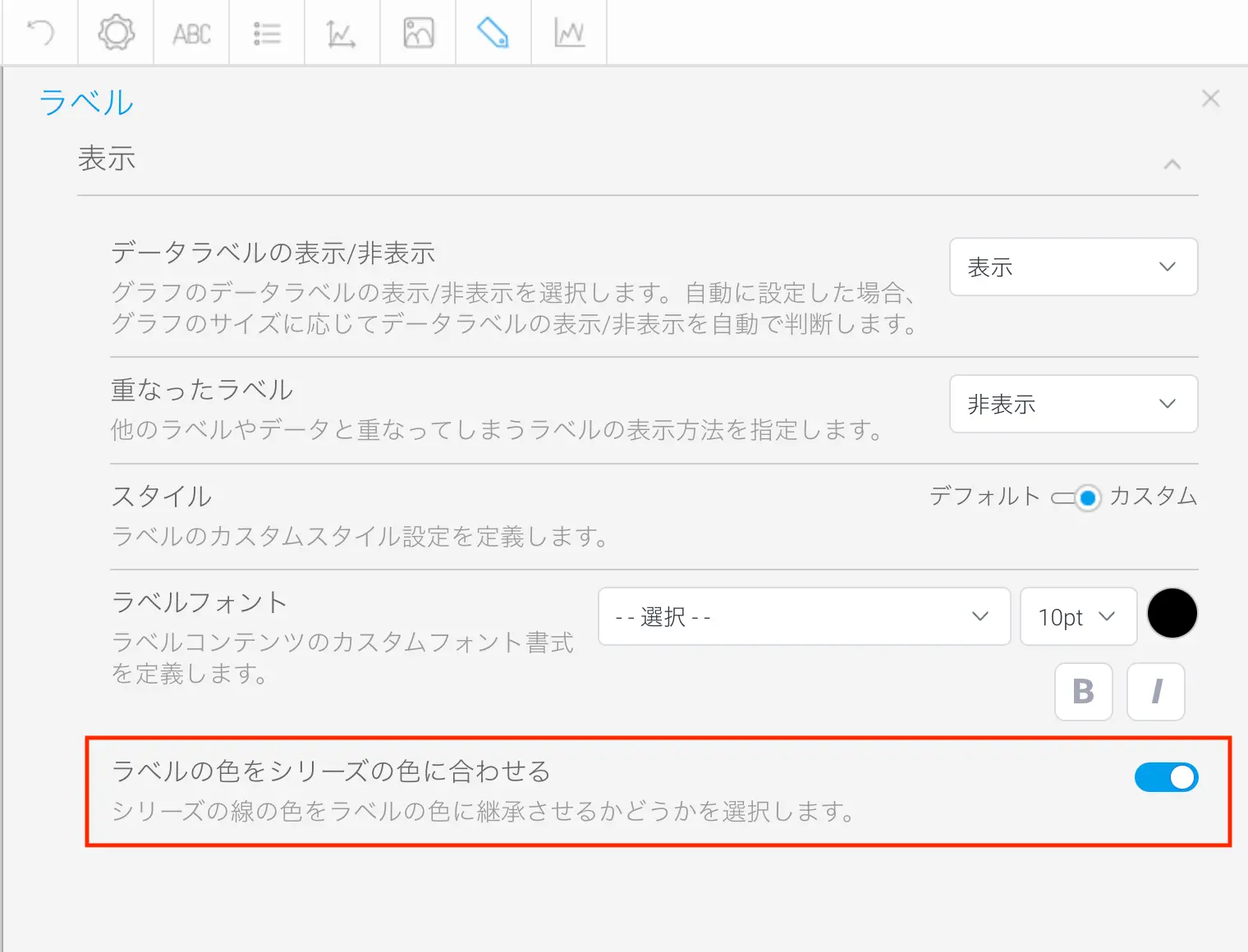The image size is (1248, 952).
Task: Click the undo arrow icon
Action: pos(40,33)
